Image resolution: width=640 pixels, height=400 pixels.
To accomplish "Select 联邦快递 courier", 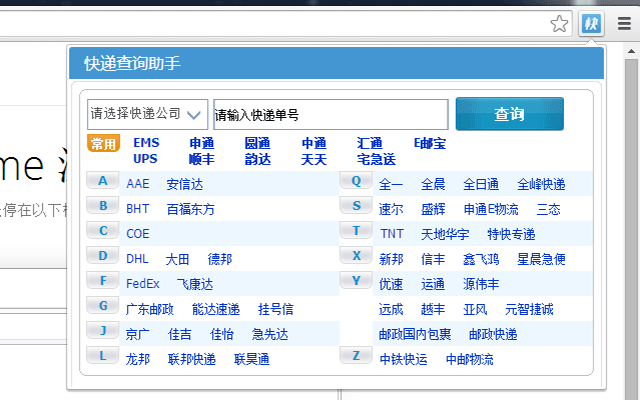I will click(x=191, y=359).
